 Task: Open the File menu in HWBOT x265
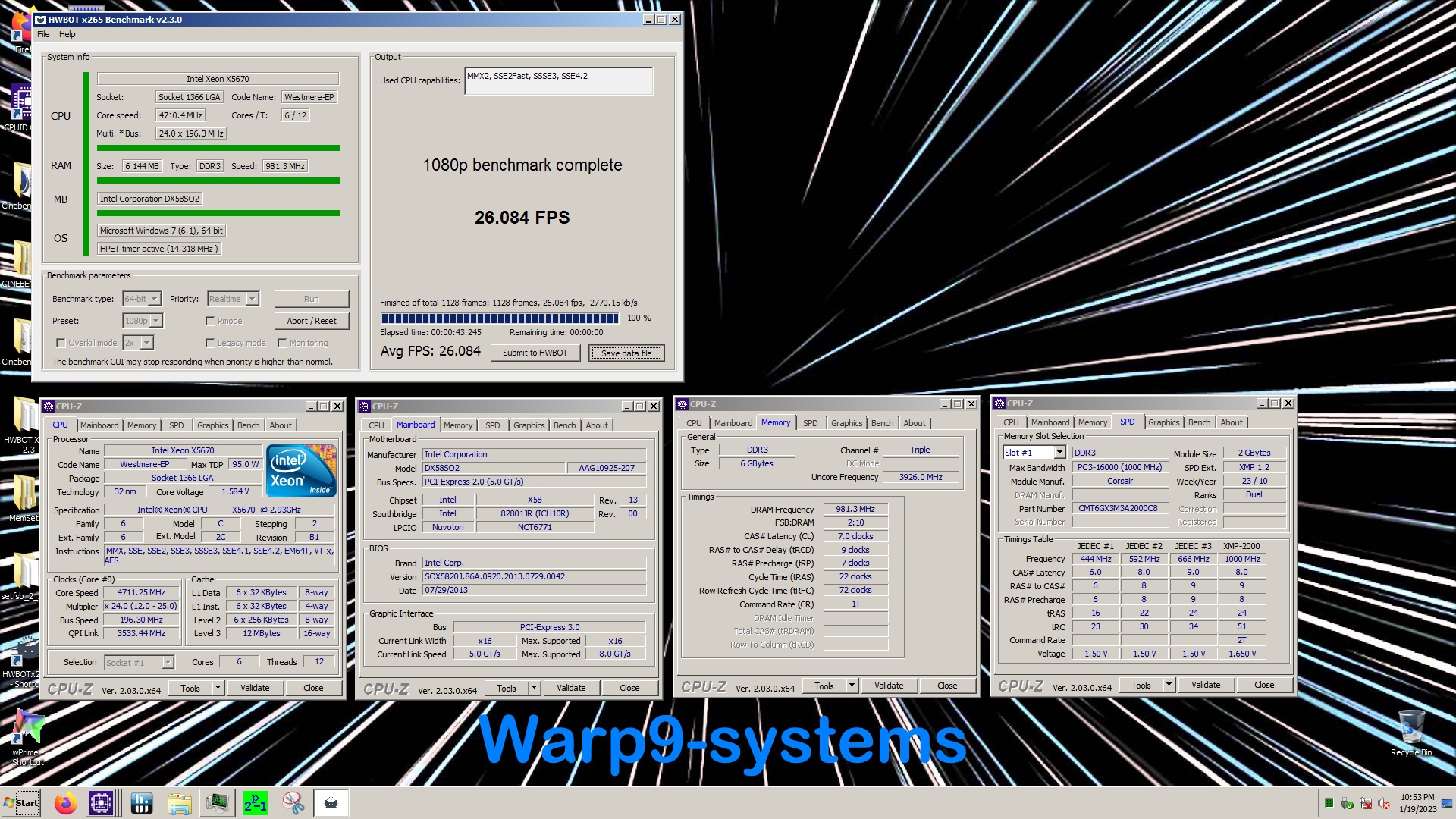click(43, 34)
